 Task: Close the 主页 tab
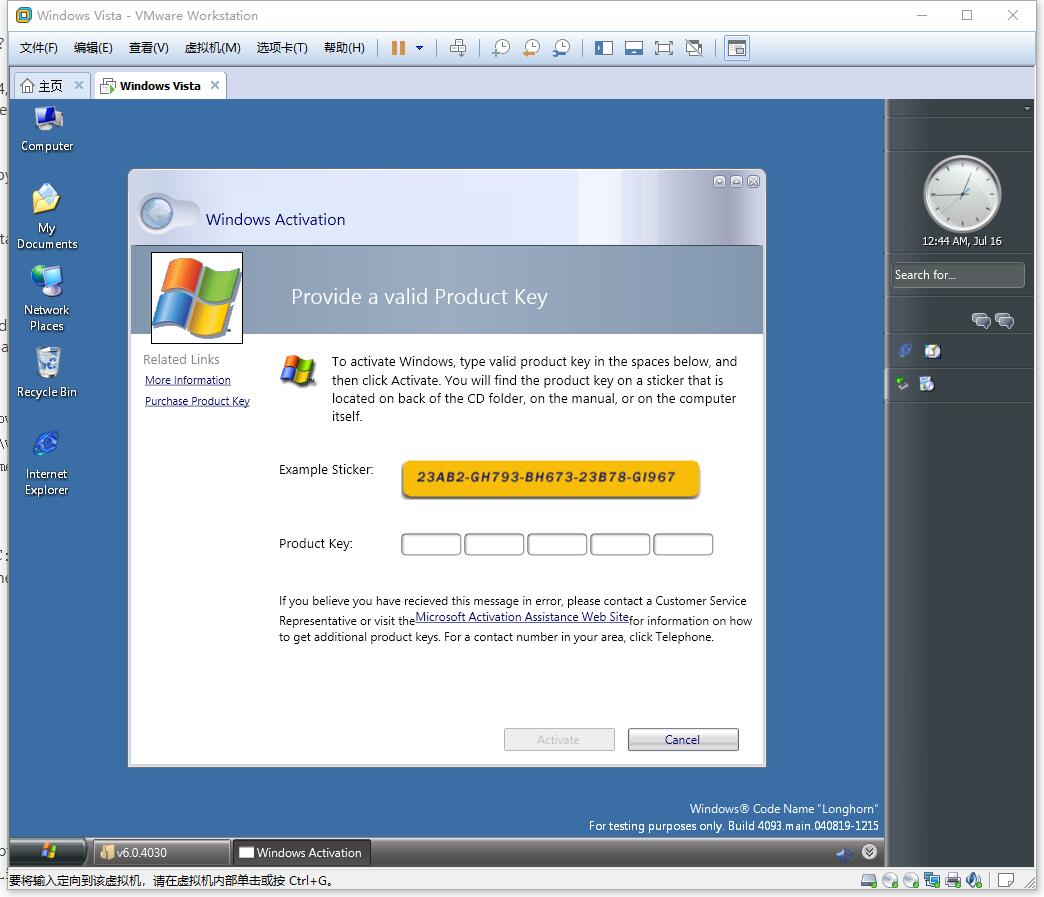79,85
